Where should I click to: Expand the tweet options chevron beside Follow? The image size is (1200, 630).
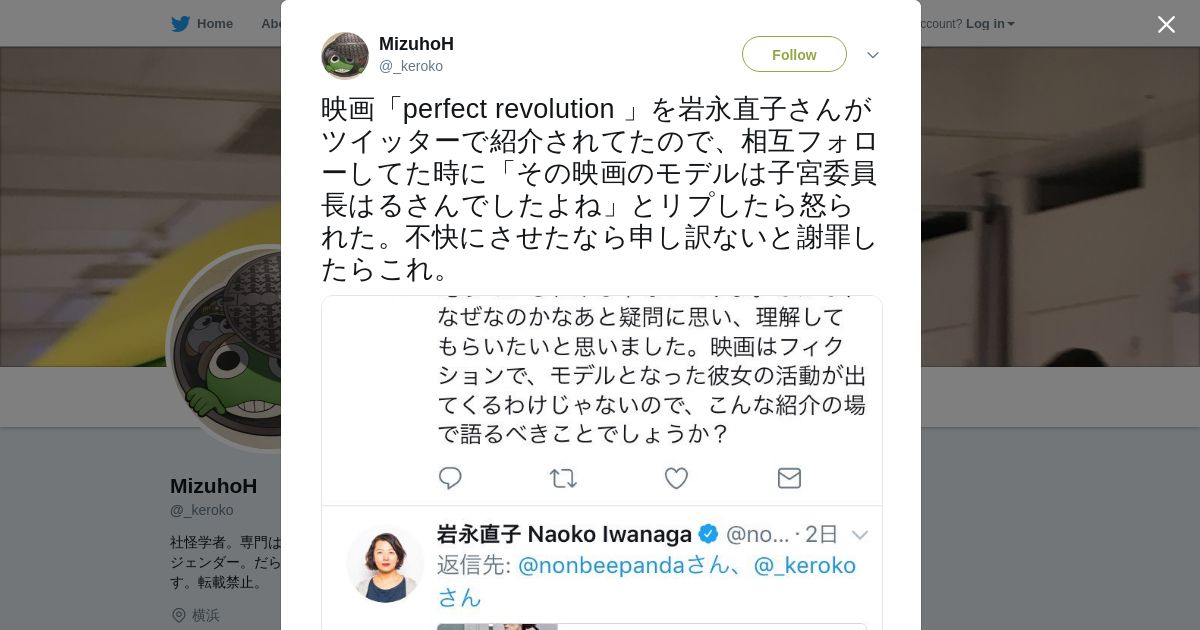(x=873, y=55)
